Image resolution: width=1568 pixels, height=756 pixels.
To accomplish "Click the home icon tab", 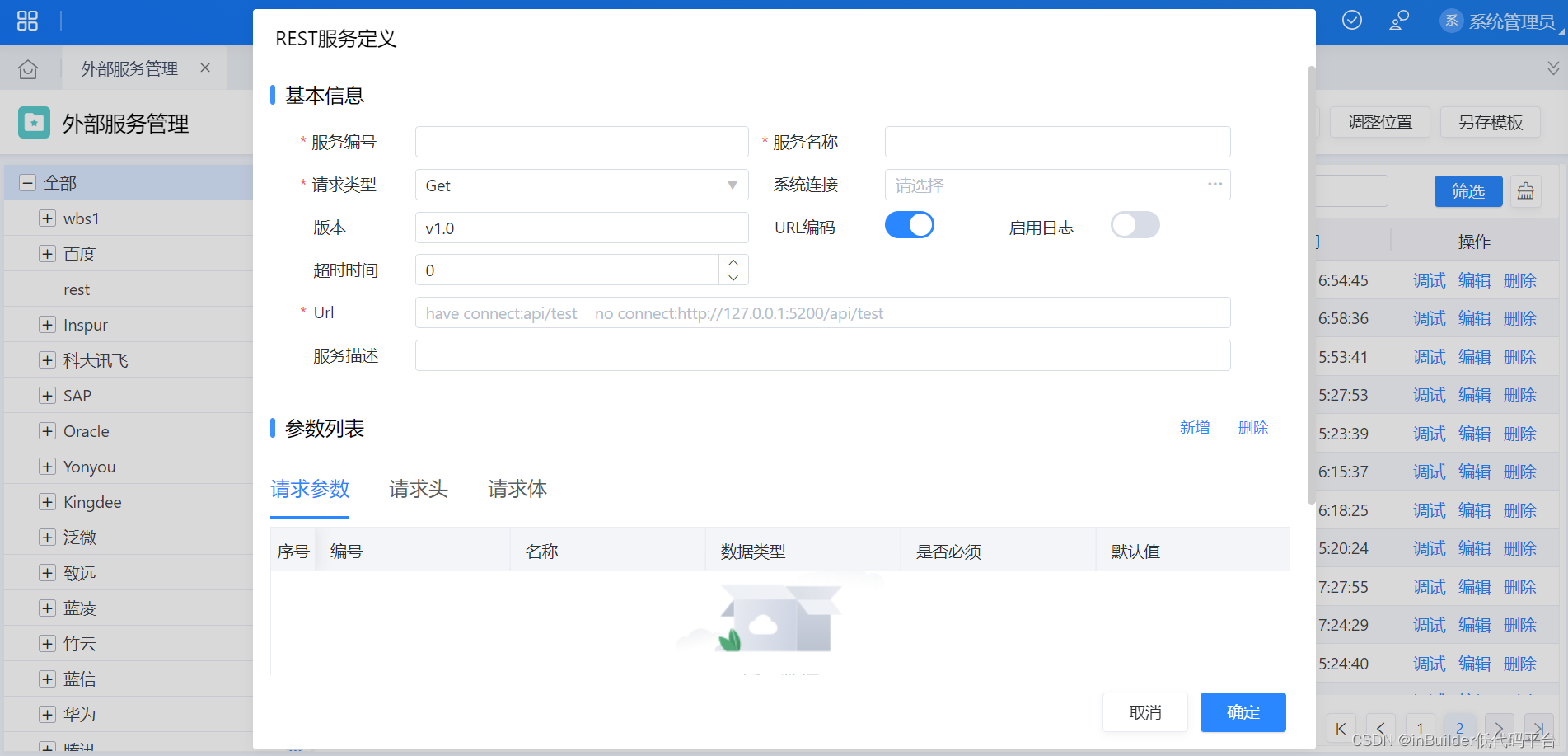I will click(x=28, y=69).
